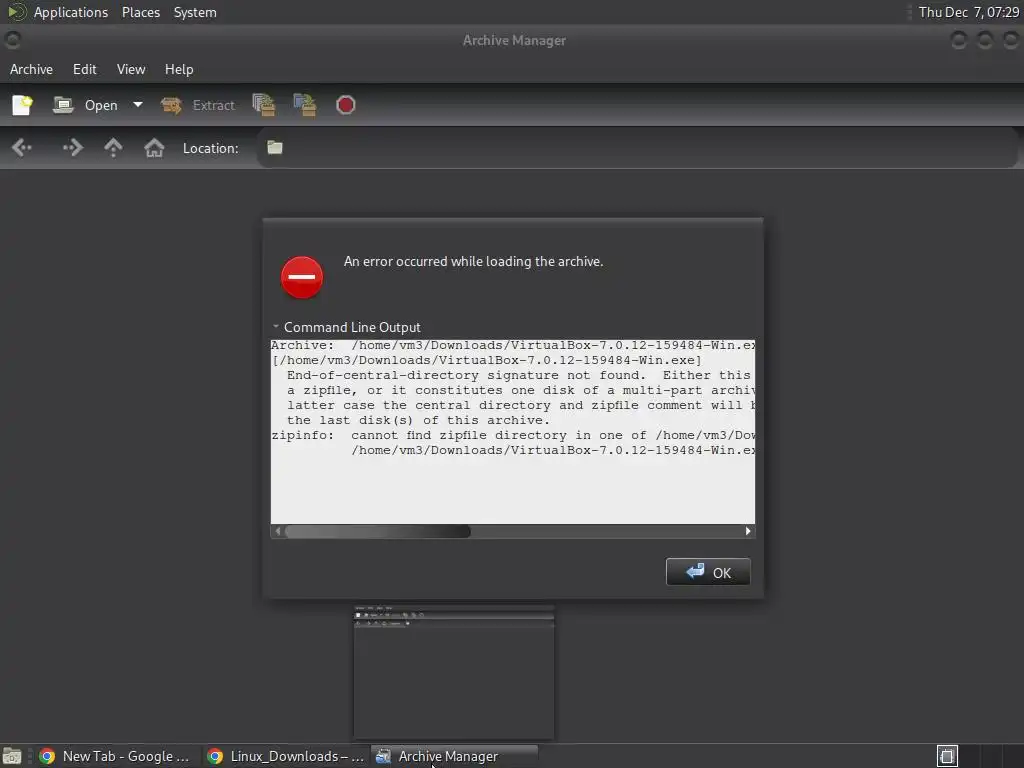Click the scrollbar left arrow in output

click(x=278, y=531)
